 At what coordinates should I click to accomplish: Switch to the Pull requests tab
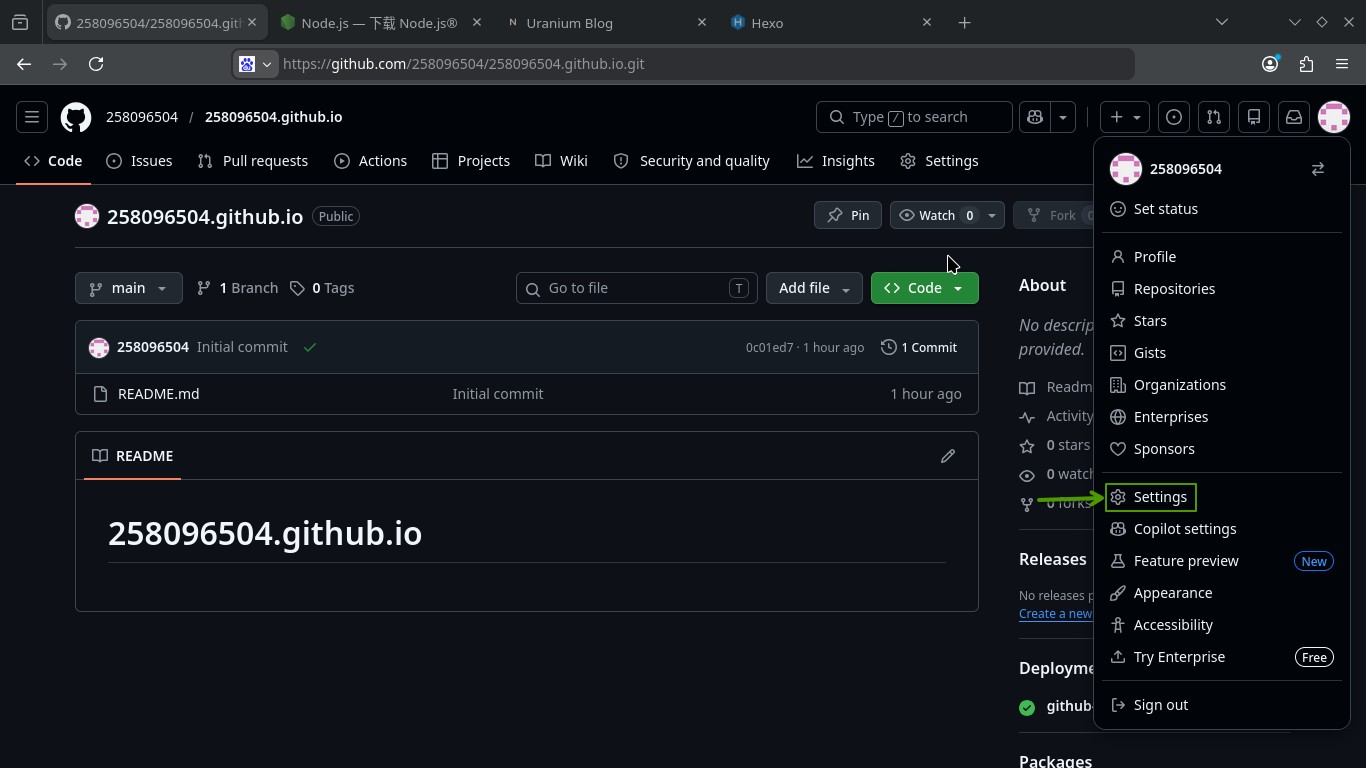[x=253, y=161]
